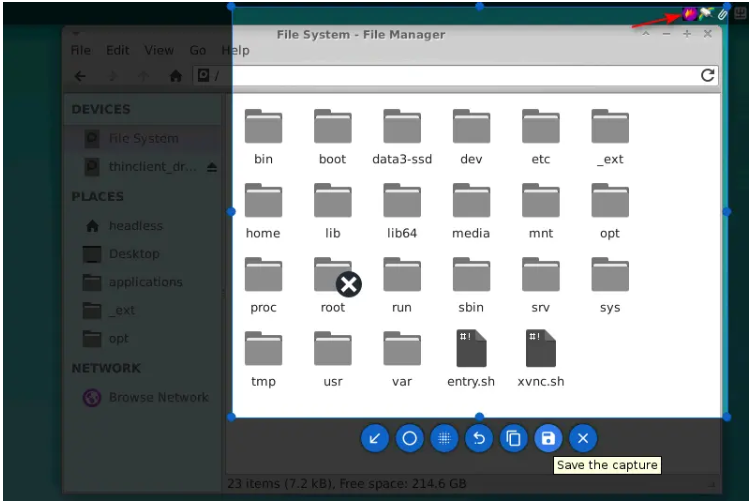Select the circle drawing tool
Screen dimensions: 751x502
coord(409,438)
